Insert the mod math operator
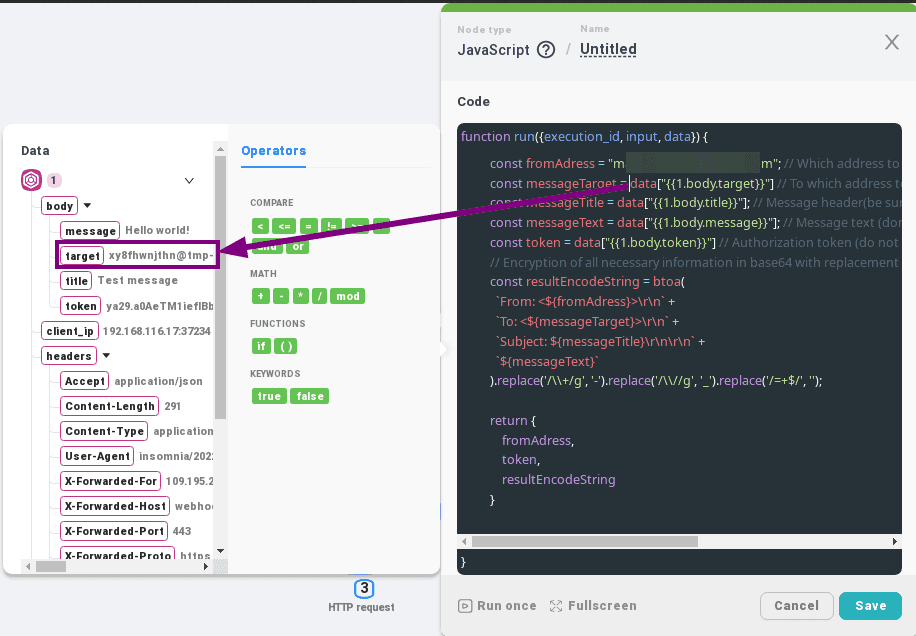Viewport: 916px width, 636px height. click(x=349, y=296)
